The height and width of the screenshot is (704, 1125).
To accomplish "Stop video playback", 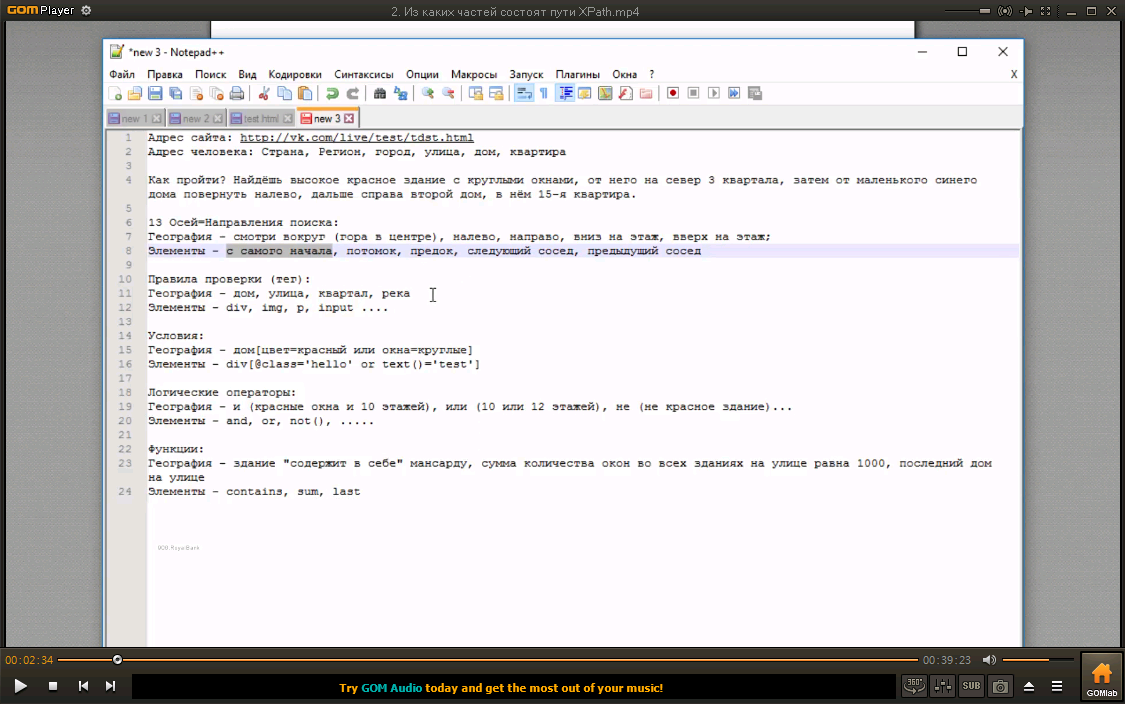I will click(x=53, y=686).
